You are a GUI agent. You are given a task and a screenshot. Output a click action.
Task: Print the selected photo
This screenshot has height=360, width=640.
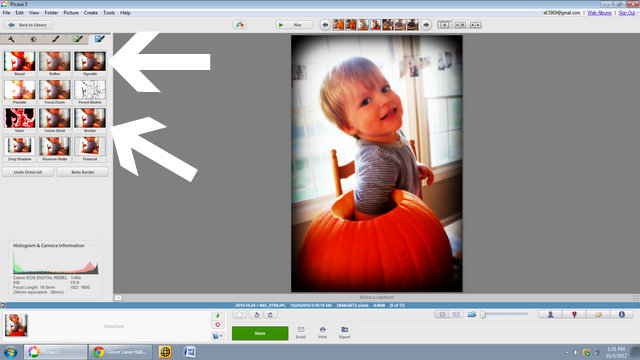[322, 332]
